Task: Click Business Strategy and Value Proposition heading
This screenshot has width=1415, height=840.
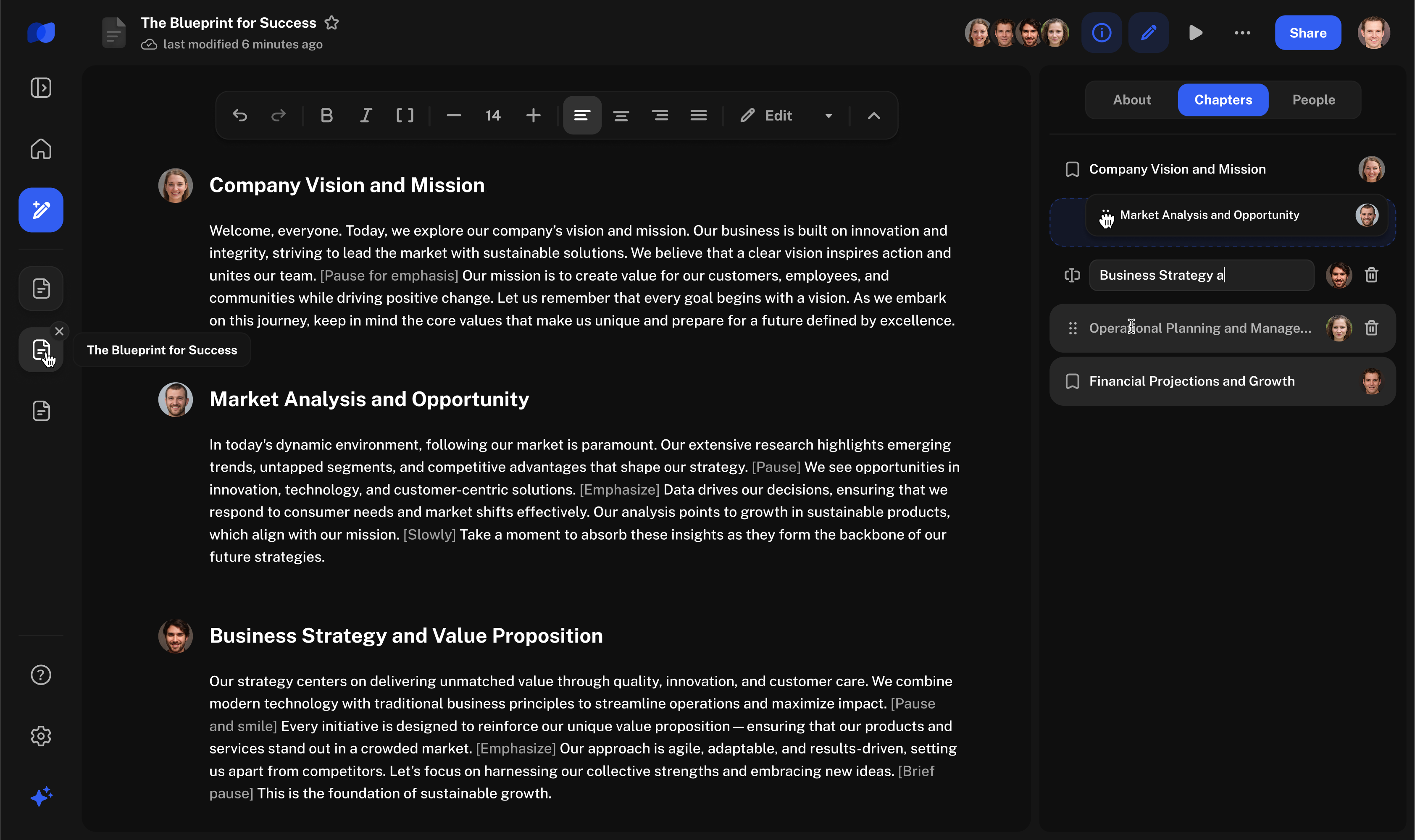Action: (x=406, y=635)
